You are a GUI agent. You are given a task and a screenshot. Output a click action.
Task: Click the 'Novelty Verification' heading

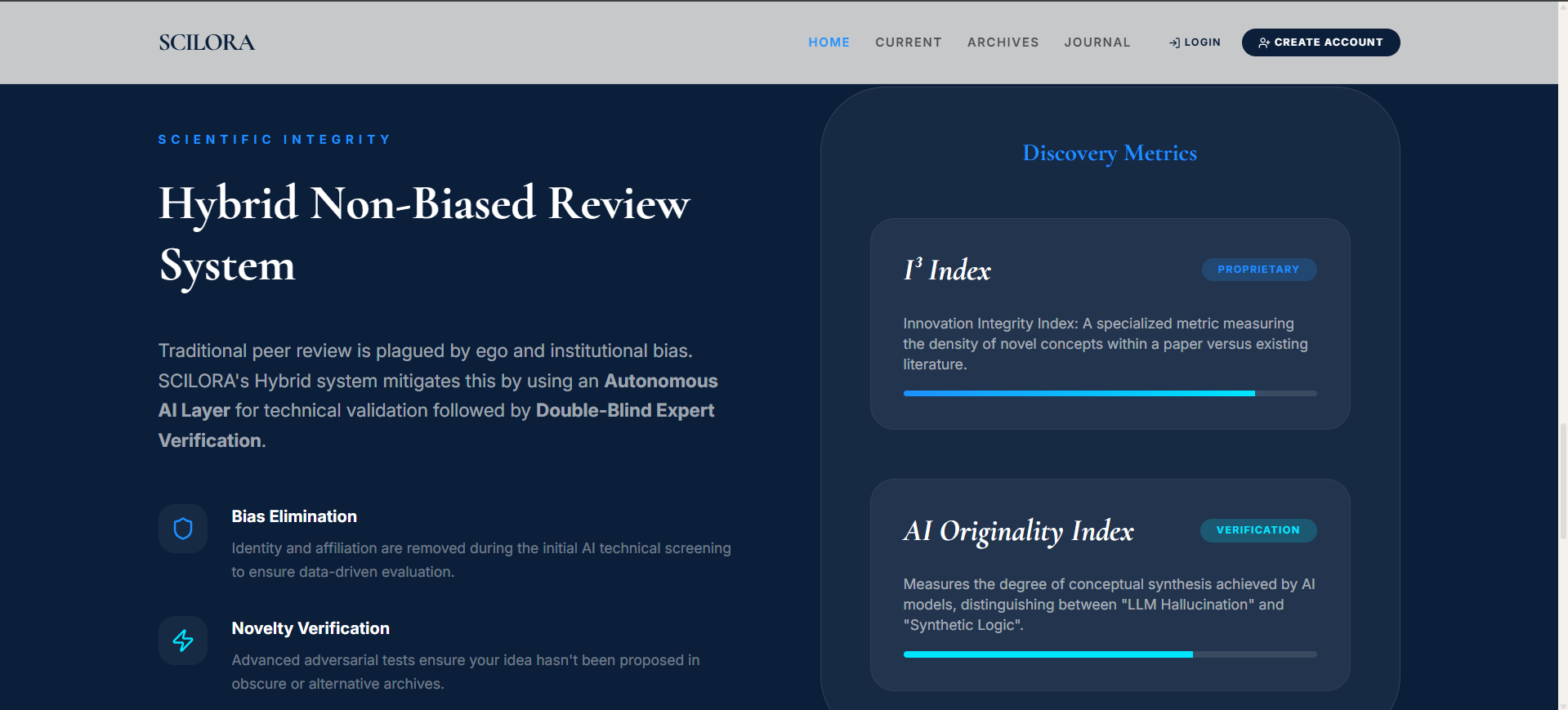[x=310, y=628]
